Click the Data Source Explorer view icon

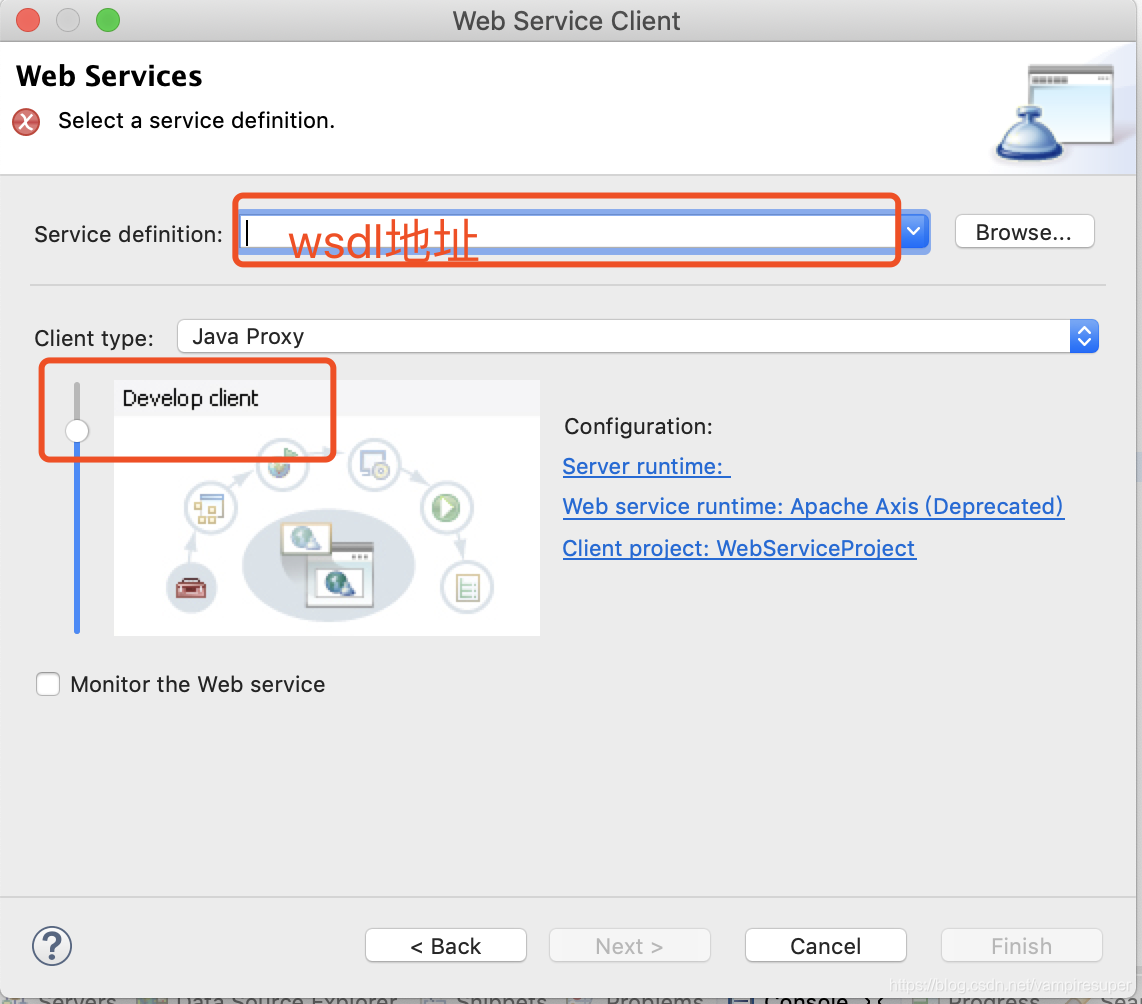tap(152, 997)
